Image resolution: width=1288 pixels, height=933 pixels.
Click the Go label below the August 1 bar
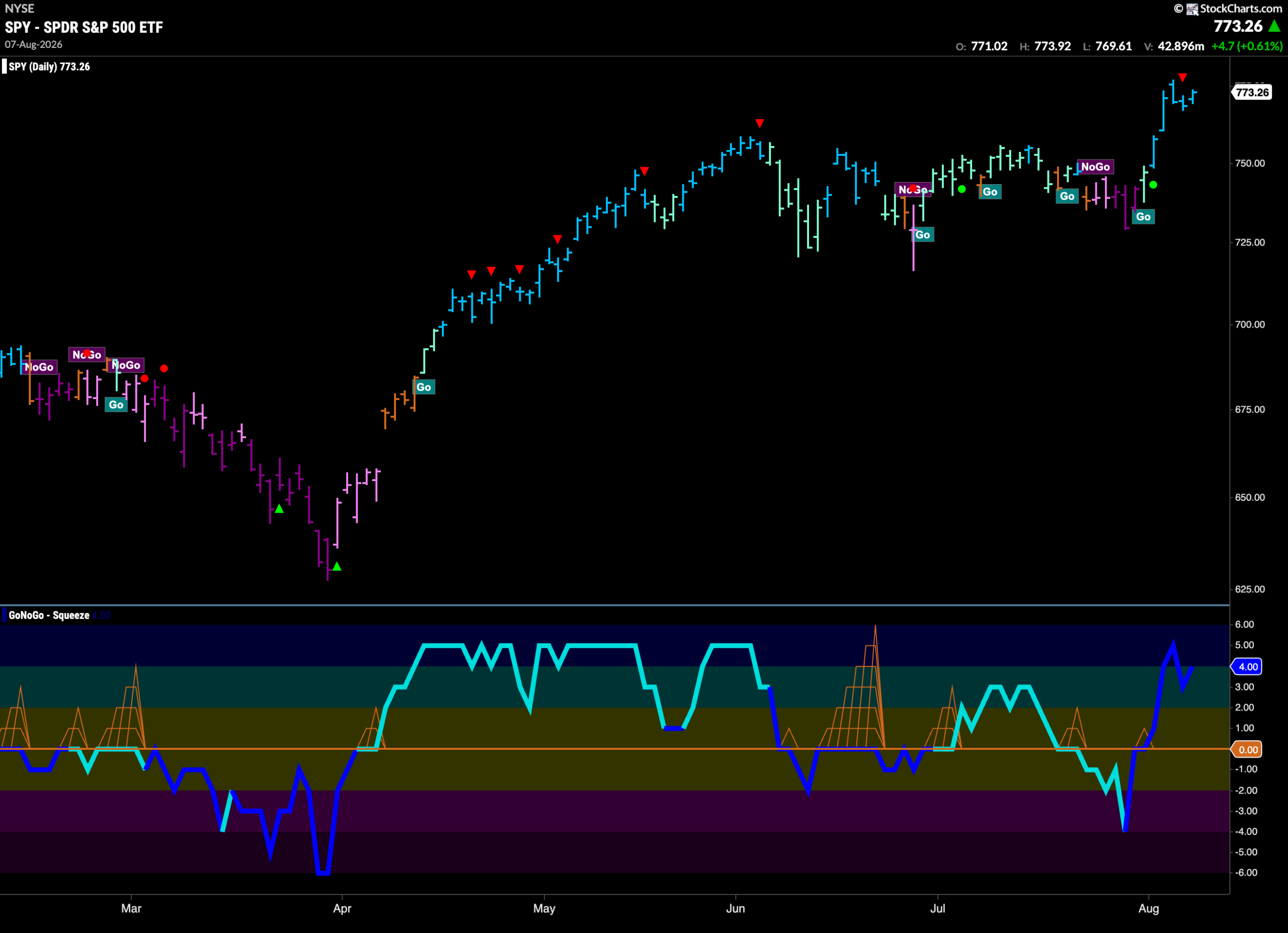point(1143,216)
